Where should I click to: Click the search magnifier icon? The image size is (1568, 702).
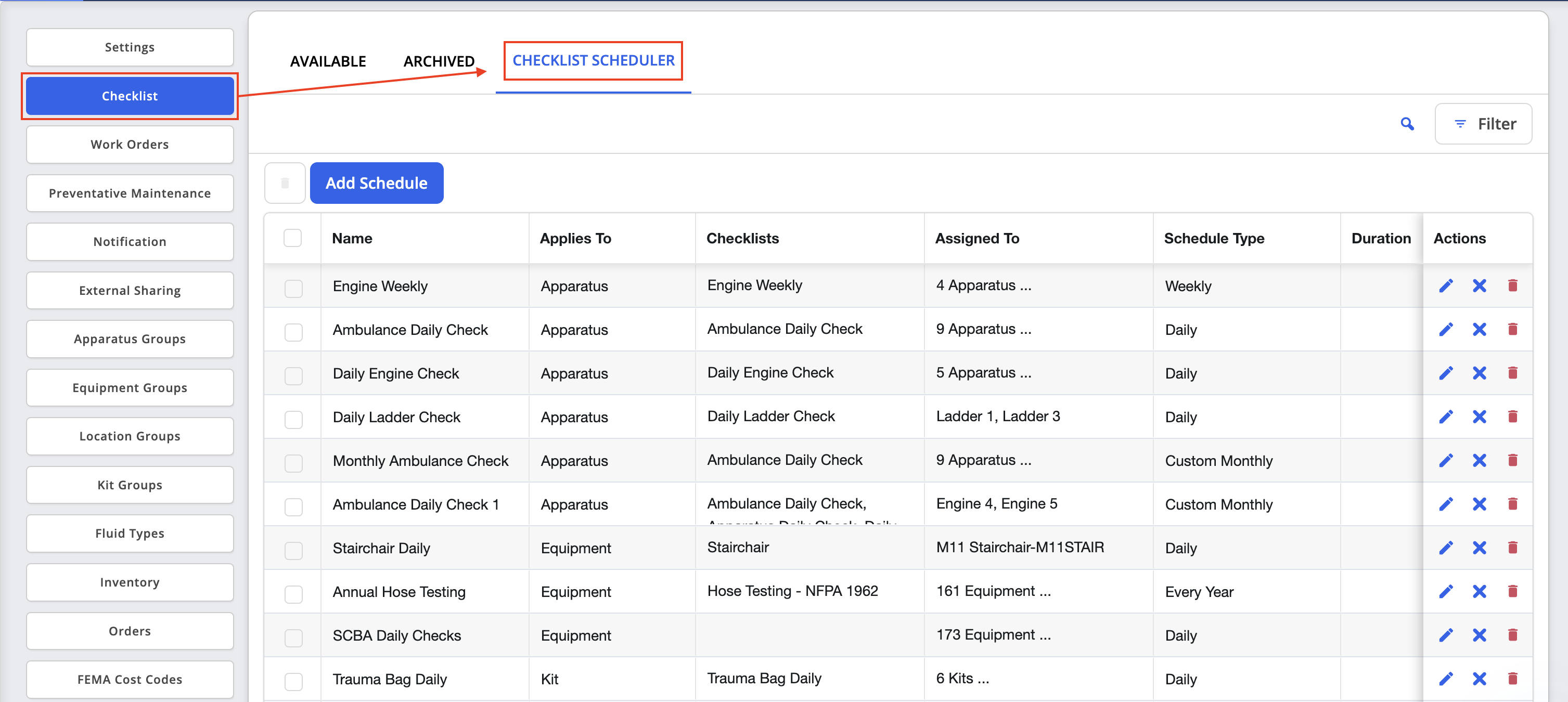[1407, 124]
